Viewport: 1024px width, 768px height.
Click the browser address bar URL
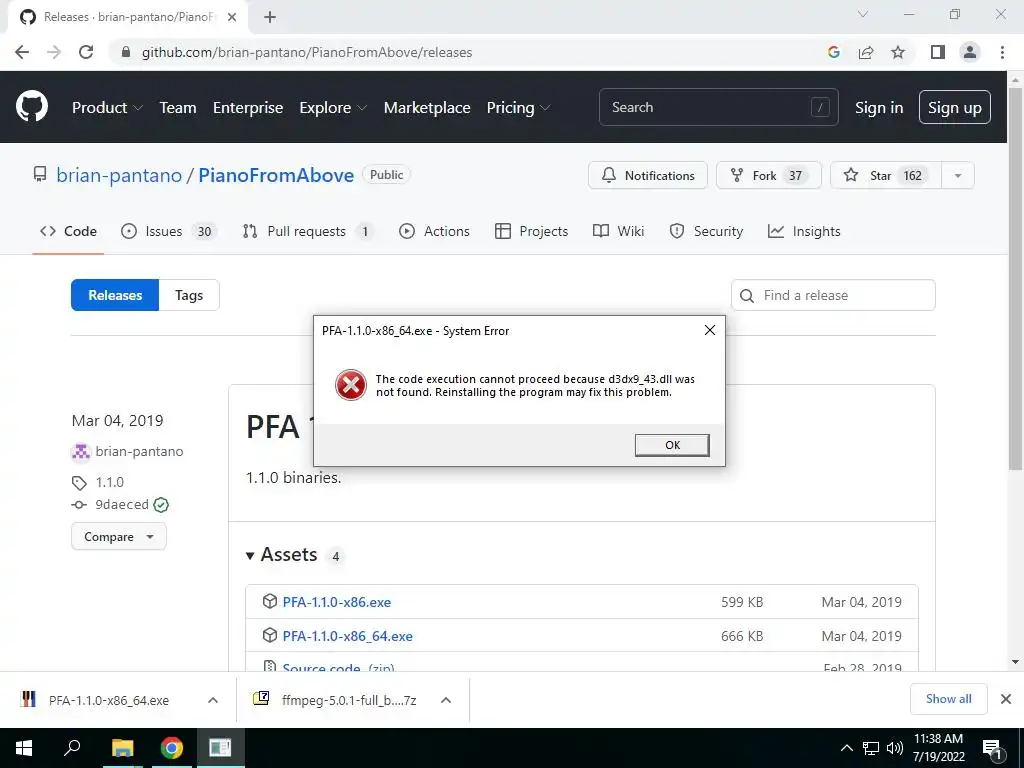point(307,52)
